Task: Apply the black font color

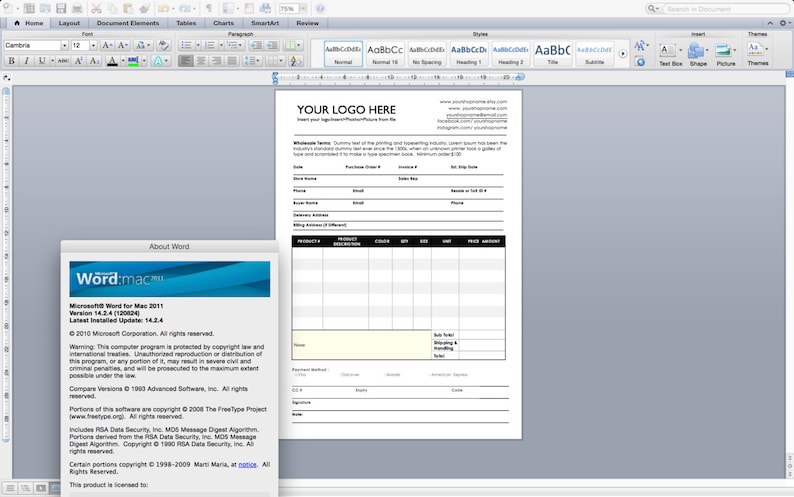Action: click(x=112, y=61)
